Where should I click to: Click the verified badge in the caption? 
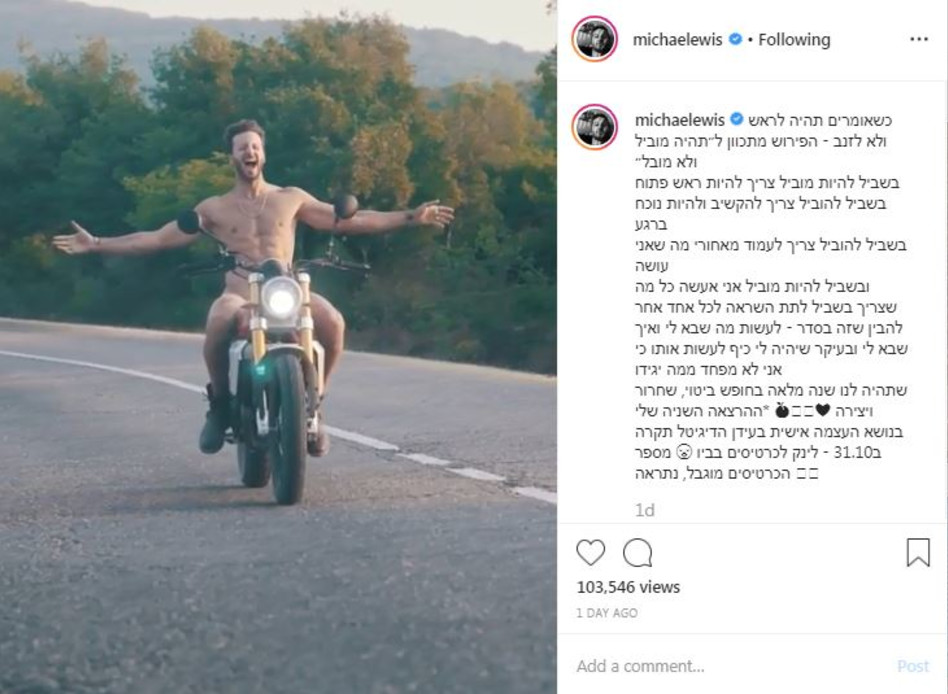coord(735,120)
